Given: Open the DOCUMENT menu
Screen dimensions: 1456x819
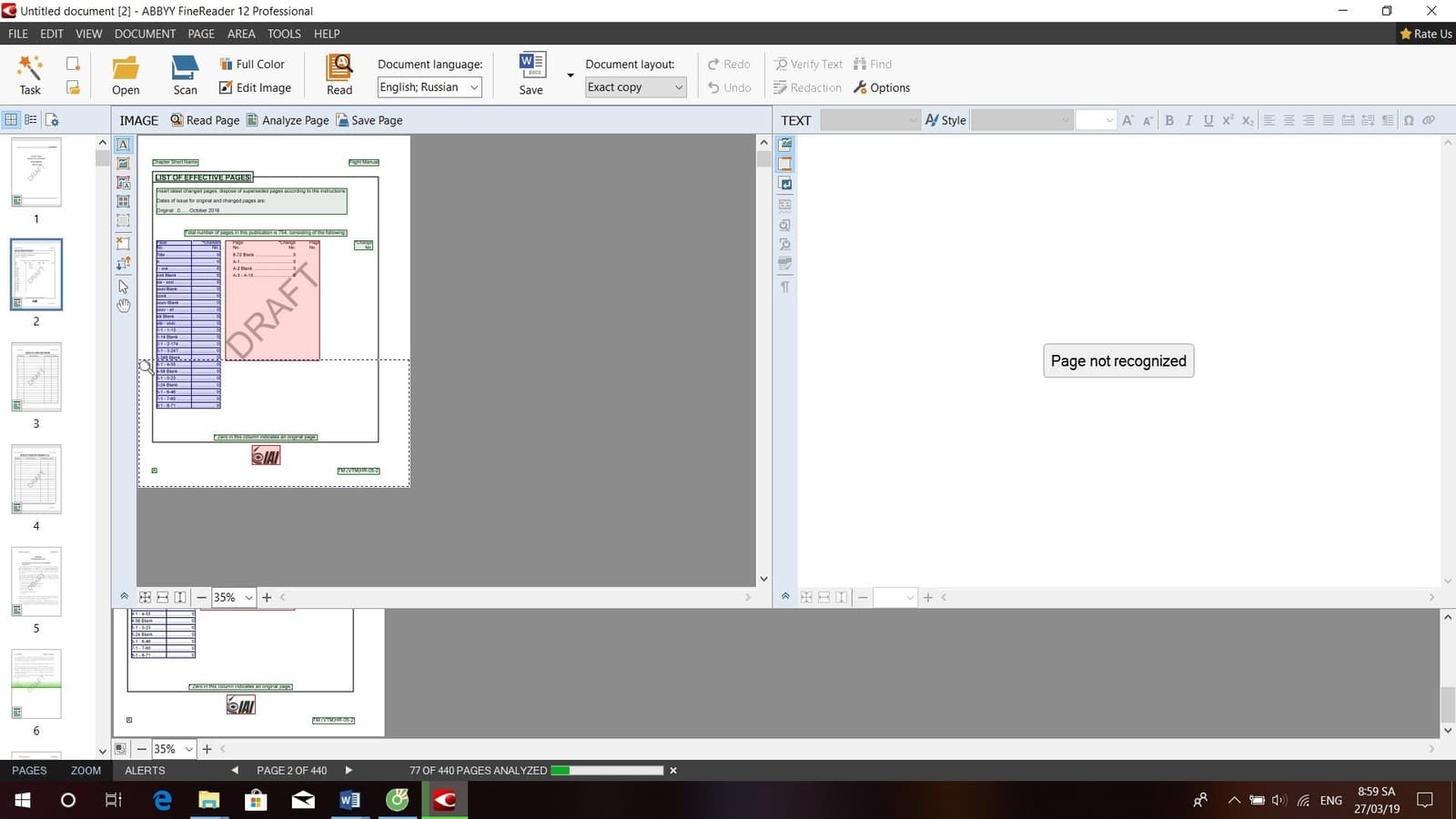Looking at the screenshot, I should [x=145, y=34].
